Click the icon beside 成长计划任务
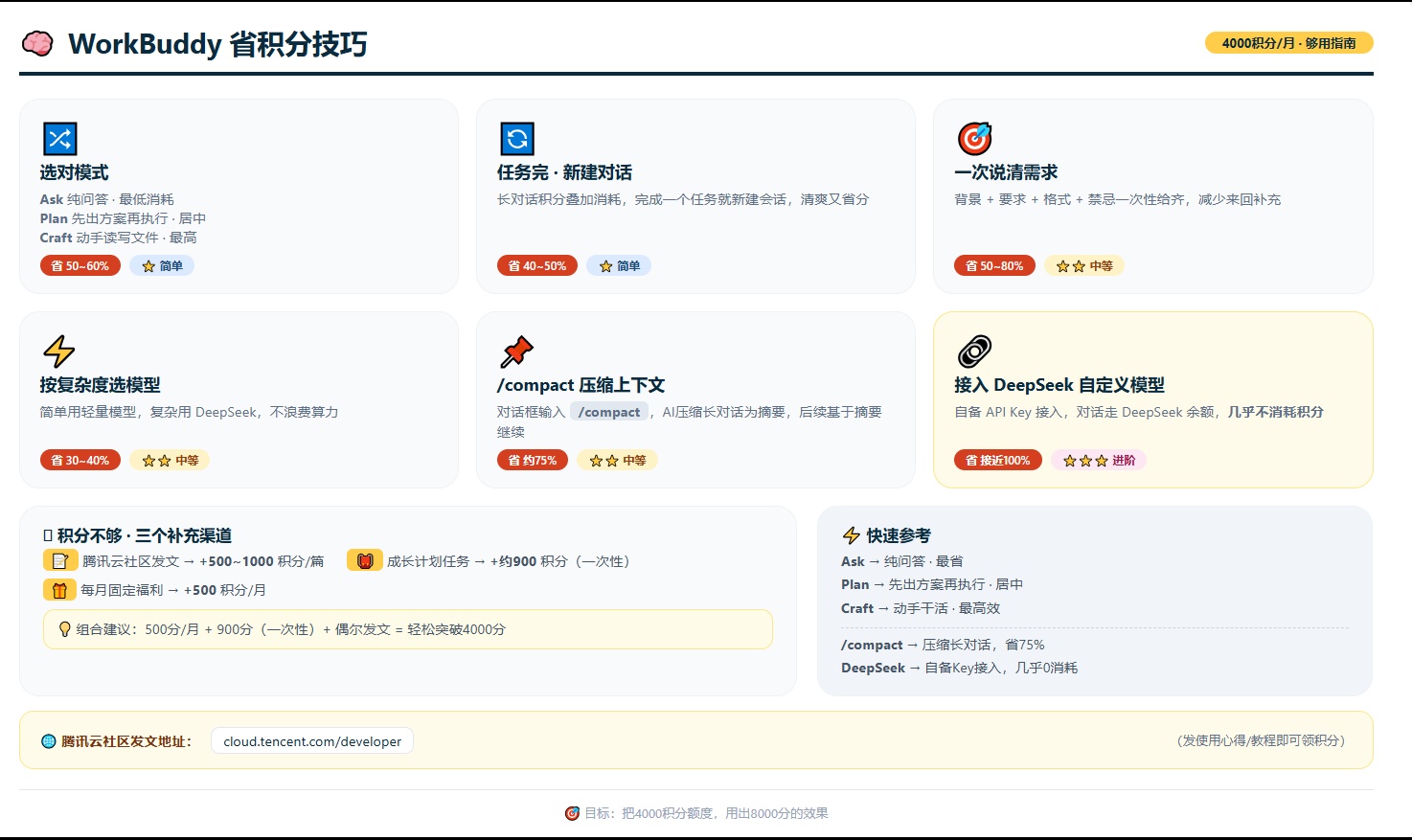 365,561
